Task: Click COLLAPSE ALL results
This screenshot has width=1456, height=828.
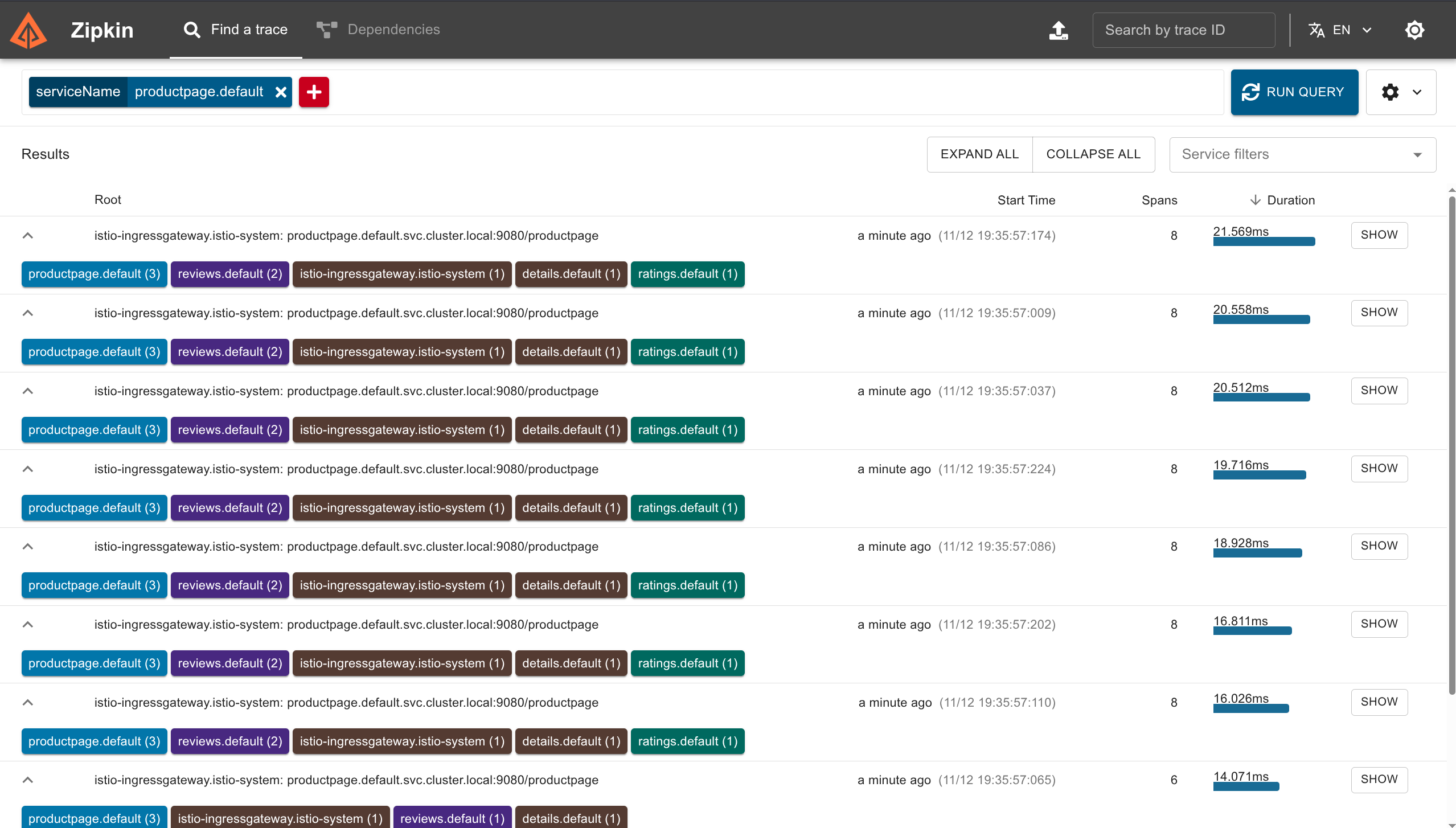Action: (x=1093, y=154)
